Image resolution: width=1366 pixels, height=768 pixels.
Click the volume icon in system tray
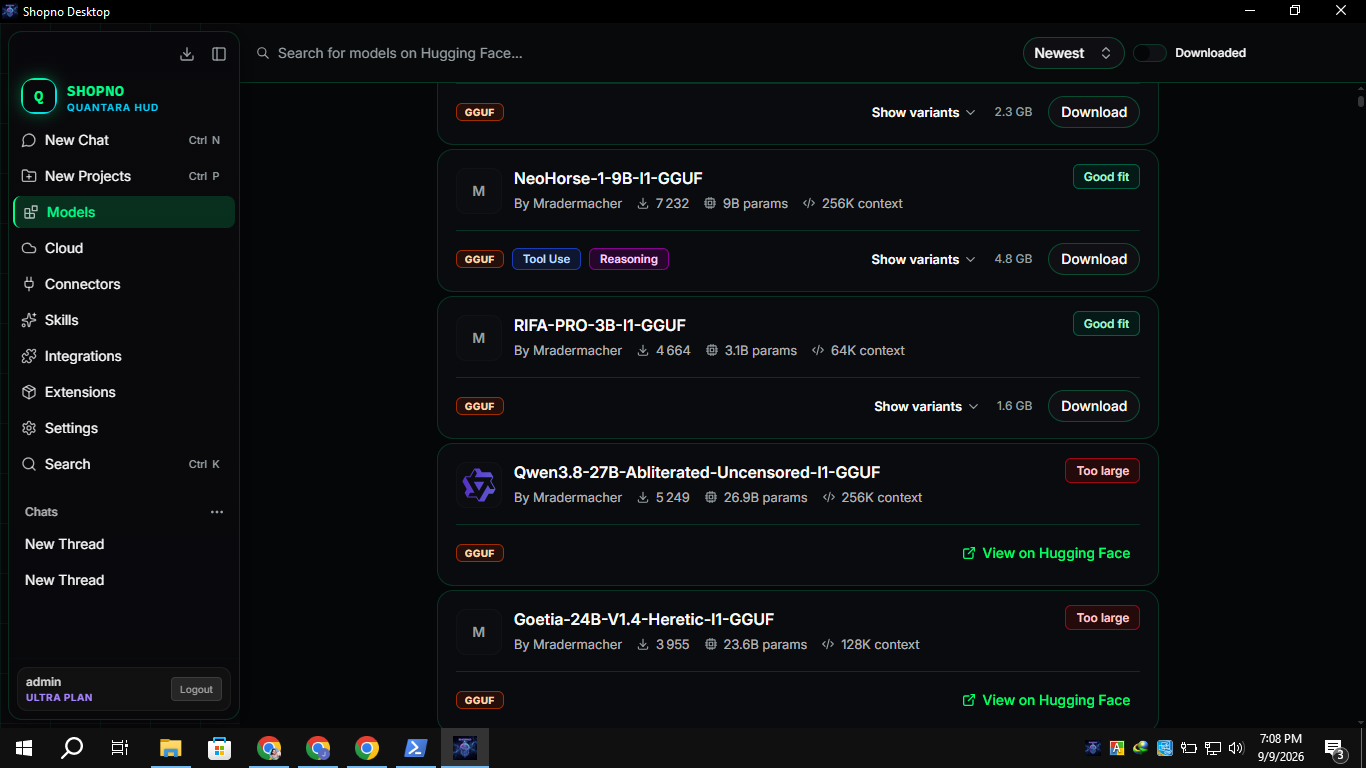1236,748
